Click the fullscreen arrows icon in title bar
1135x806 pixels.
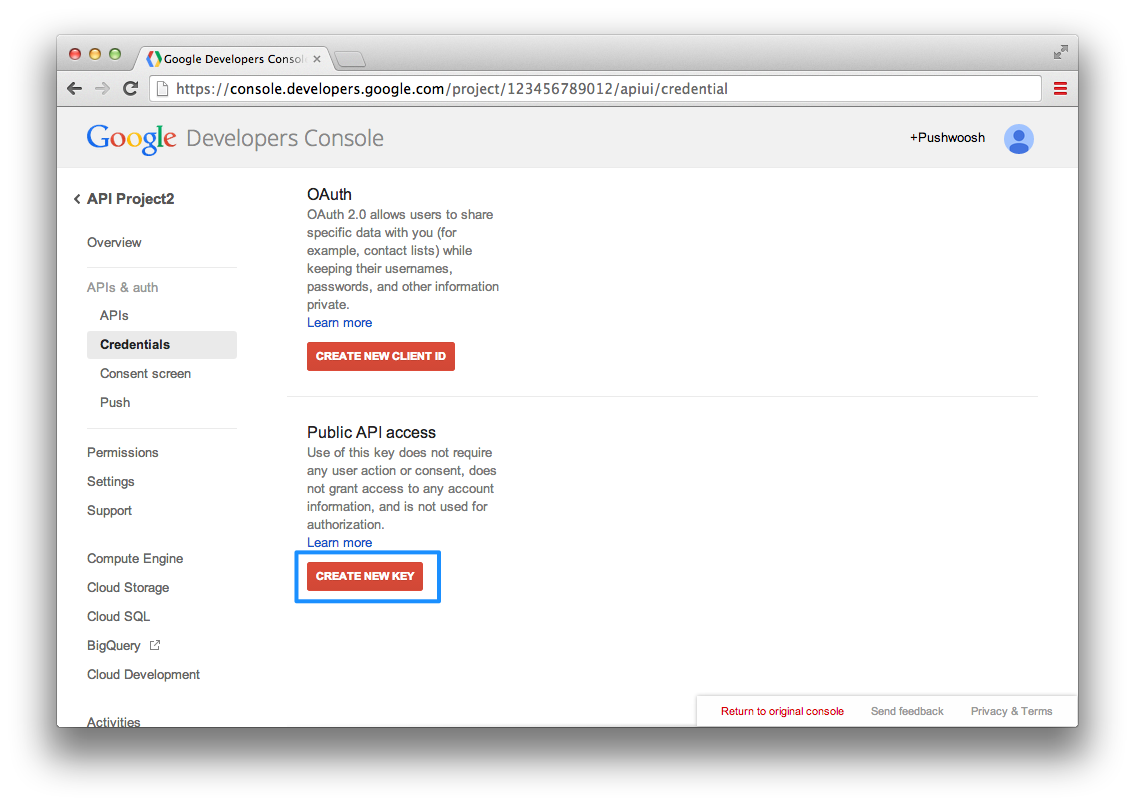pyautogui.click(x=1060, y=52)
